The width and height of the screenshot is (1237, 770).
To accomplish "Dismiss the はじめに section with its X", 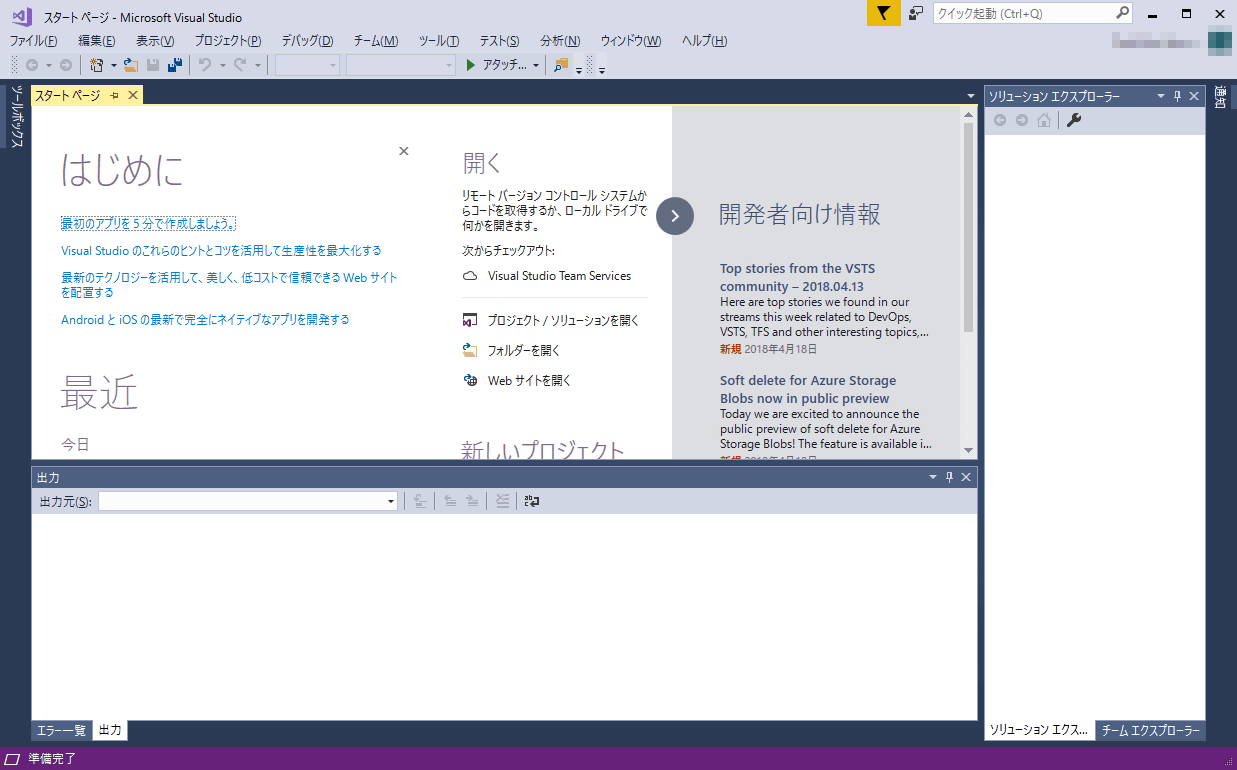I will coord(404,151).
